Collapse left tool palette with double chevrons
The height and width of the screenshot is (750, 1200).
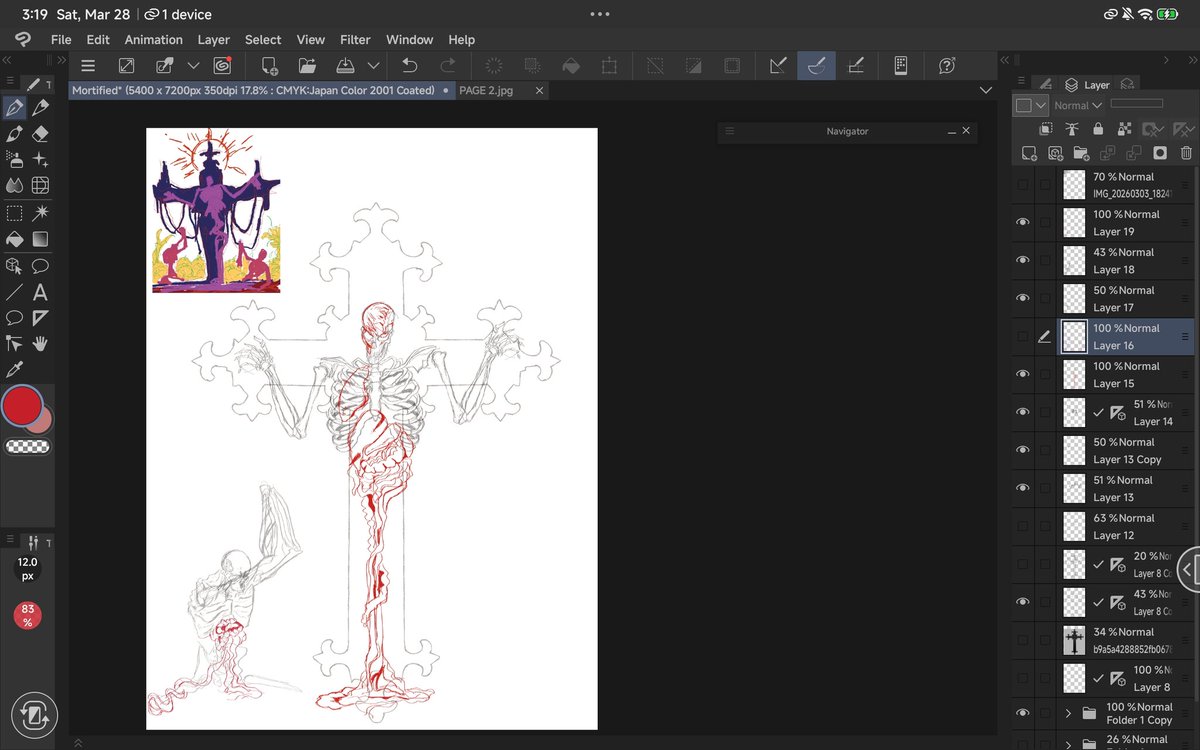point(9,60)
